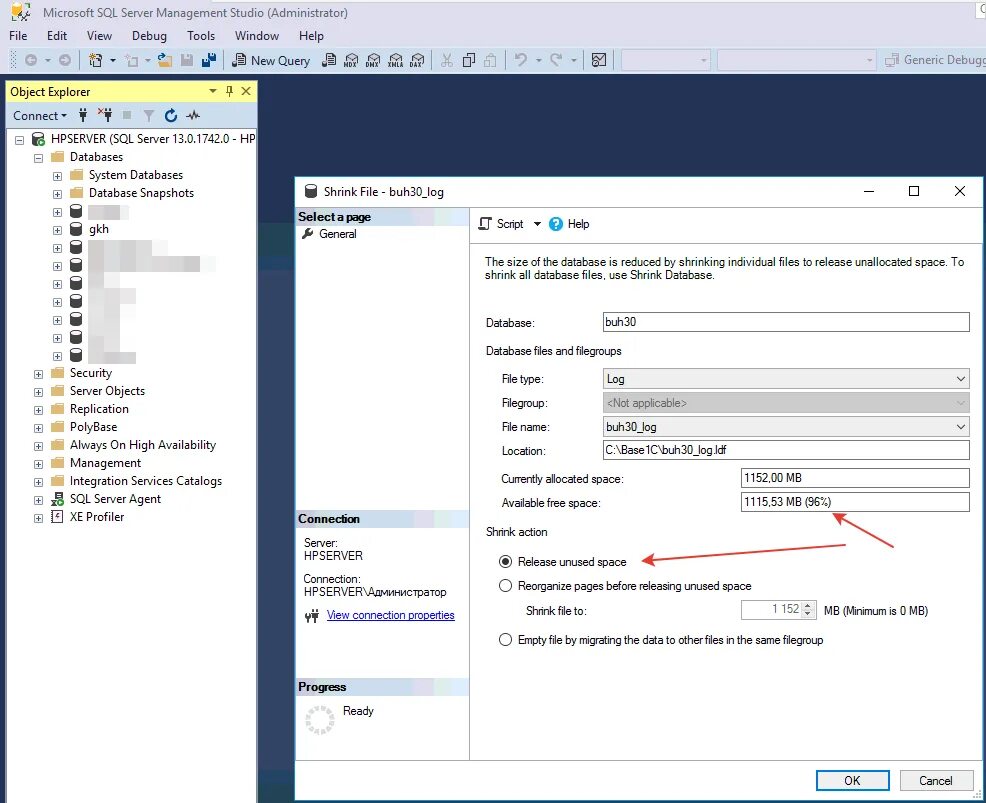This screenshot has height=803, width=986.
Task: Expand the System Databases folder
Action: [57, 176]
